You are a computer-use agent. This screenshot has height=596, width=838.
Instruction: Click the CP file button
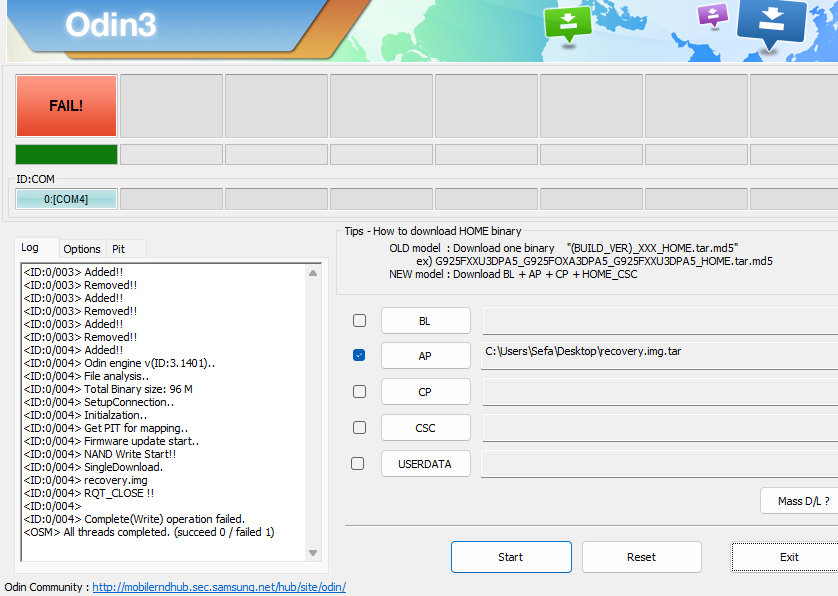pos(425,392)
